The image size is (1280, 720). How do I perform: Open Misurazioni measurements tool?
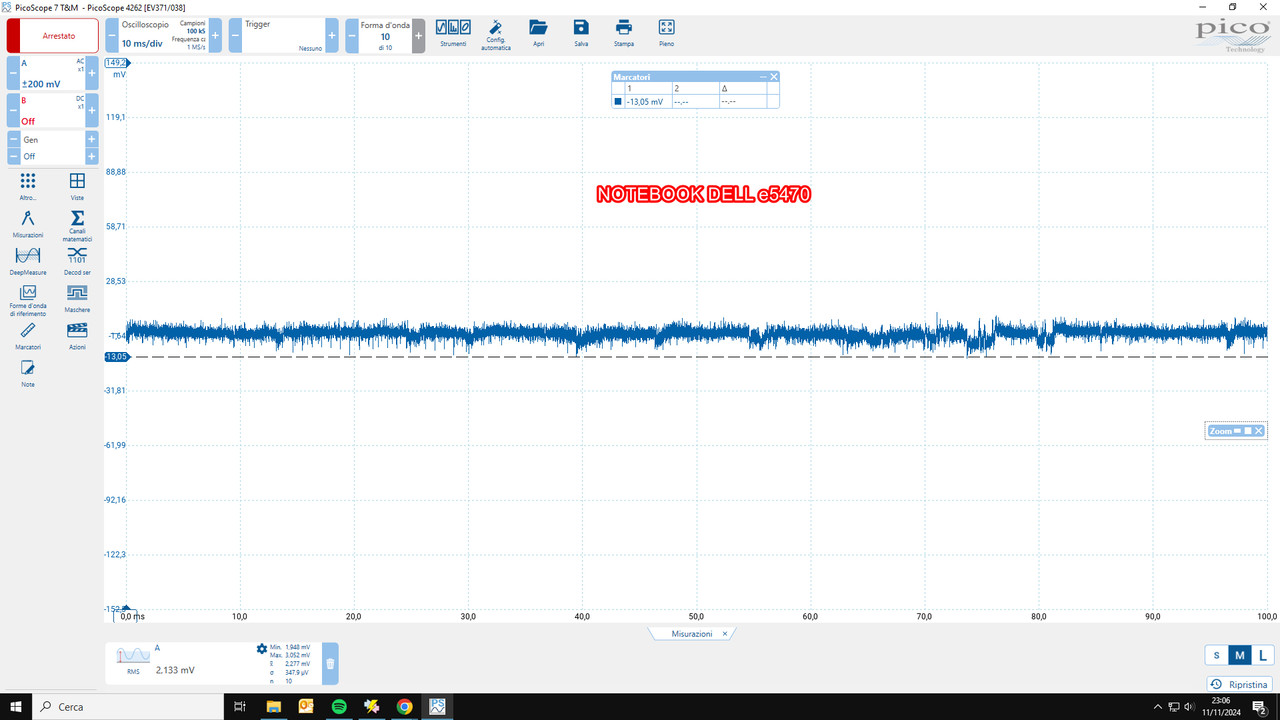[28, 223]
